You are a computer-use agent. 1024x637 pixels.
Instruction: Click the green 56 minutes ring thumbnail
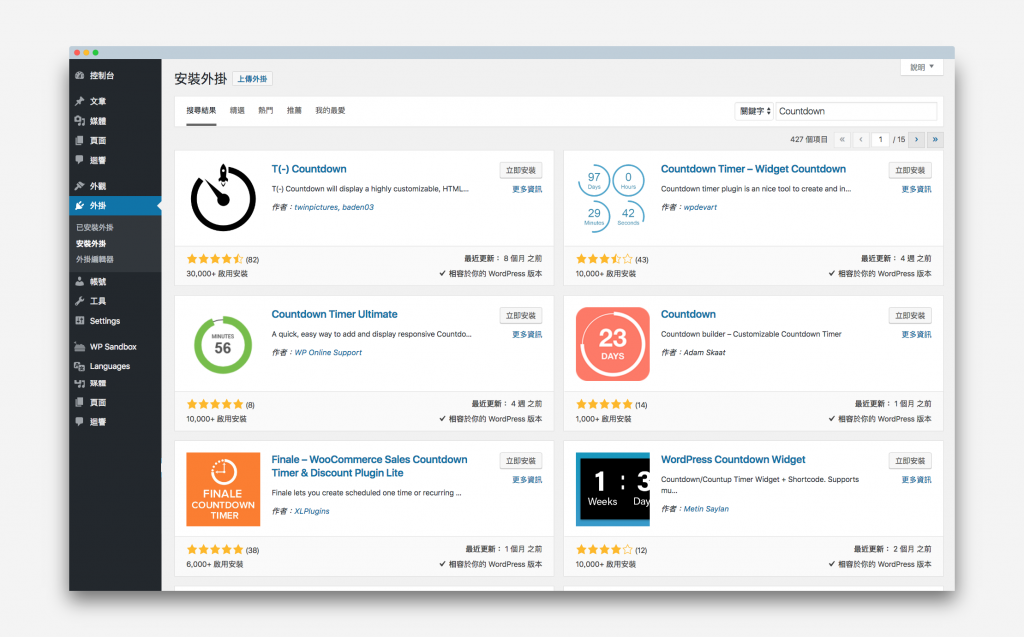click(x=223, y=344)
